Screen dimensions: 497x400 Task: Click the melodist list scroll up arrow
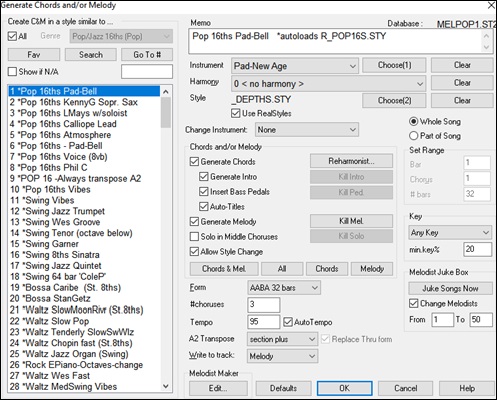click(x=166, y=91)
